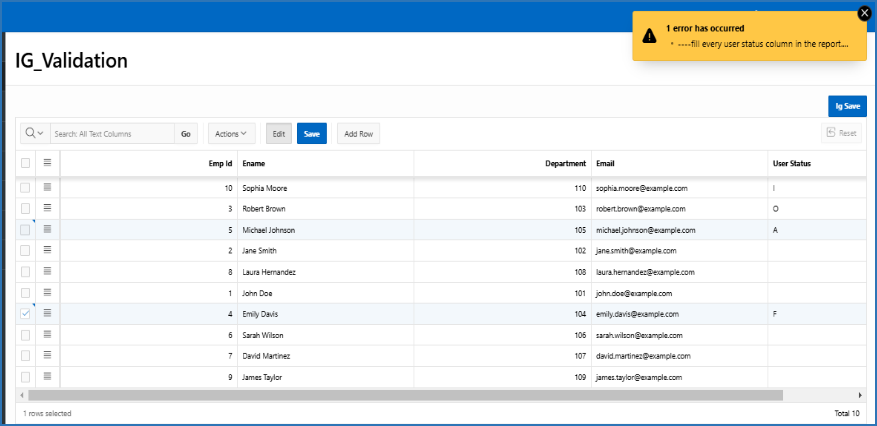The width and height of the screenshot is (877, 426).
Task: Close the error notification popup
Action: (x=864, y=13)
